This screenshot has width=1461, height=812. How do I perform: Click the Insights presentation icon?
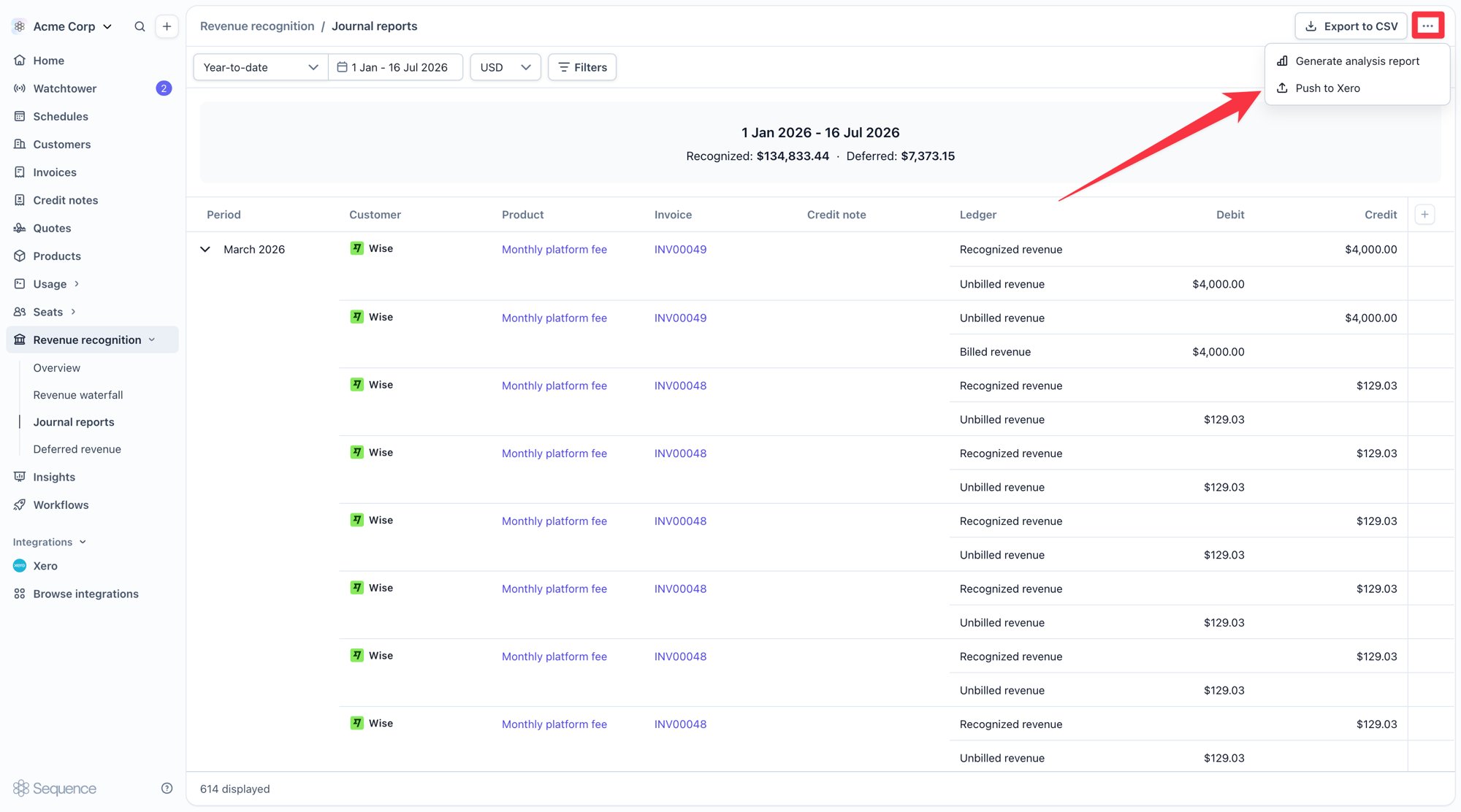[x=20, y=477]
